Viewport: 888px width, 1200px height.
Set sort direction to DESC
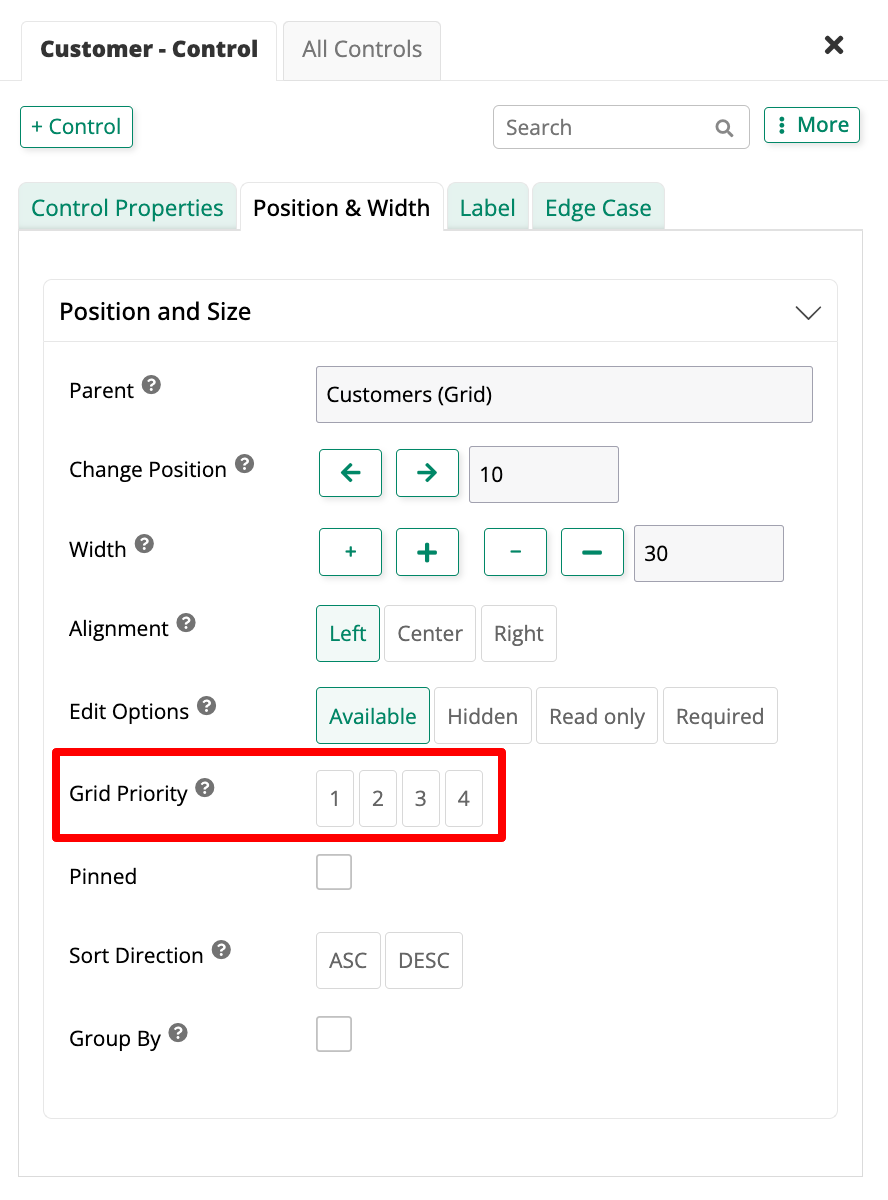point(424,960)
